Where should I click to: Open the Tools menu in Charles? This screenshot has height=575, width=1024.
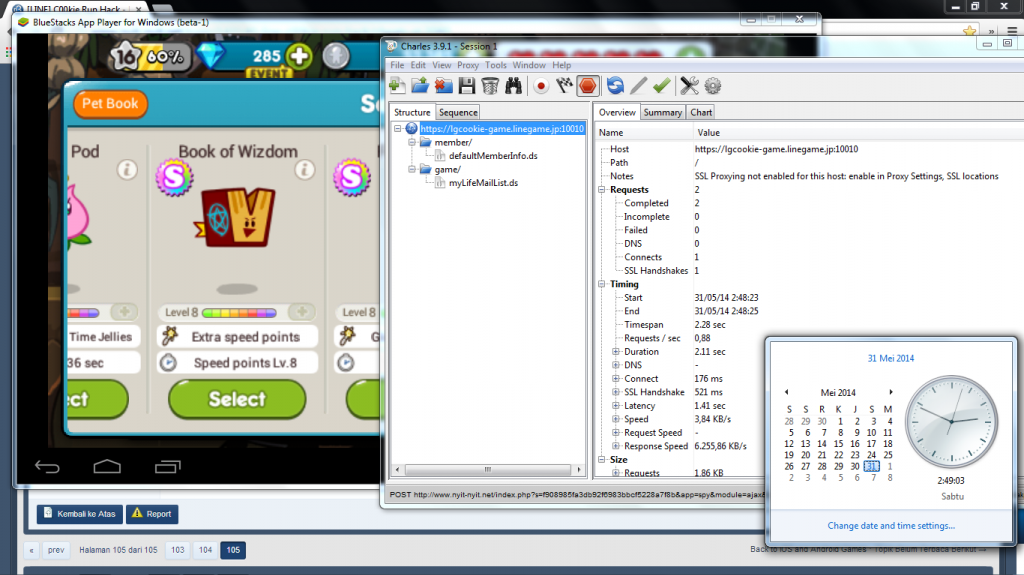click(x=496, y=65)
